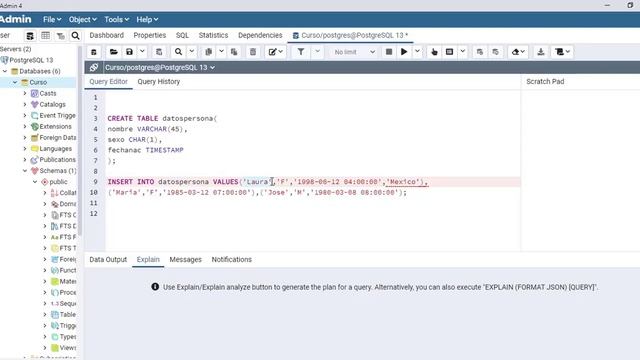This screenshot has width=640, height=360.
Task: Open the Notifications tab
Action: 231,260
